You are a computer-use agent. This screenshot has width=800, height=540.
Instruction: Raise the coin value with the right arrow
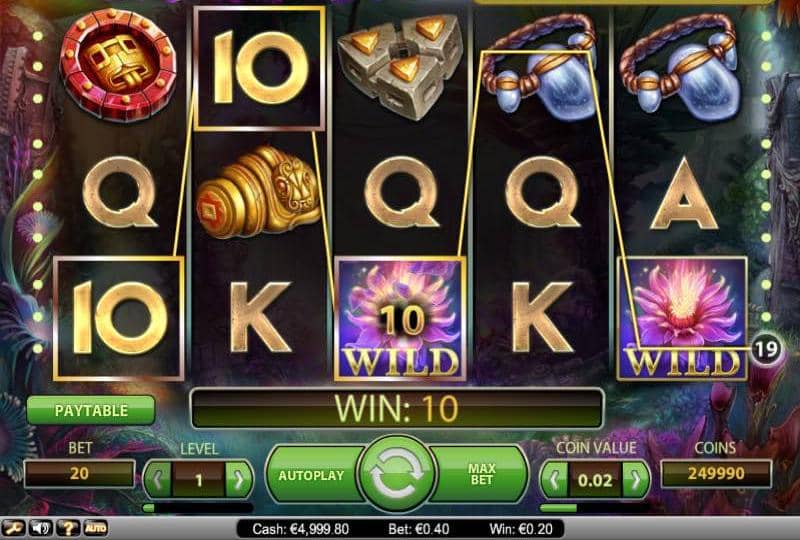(636, 479)
